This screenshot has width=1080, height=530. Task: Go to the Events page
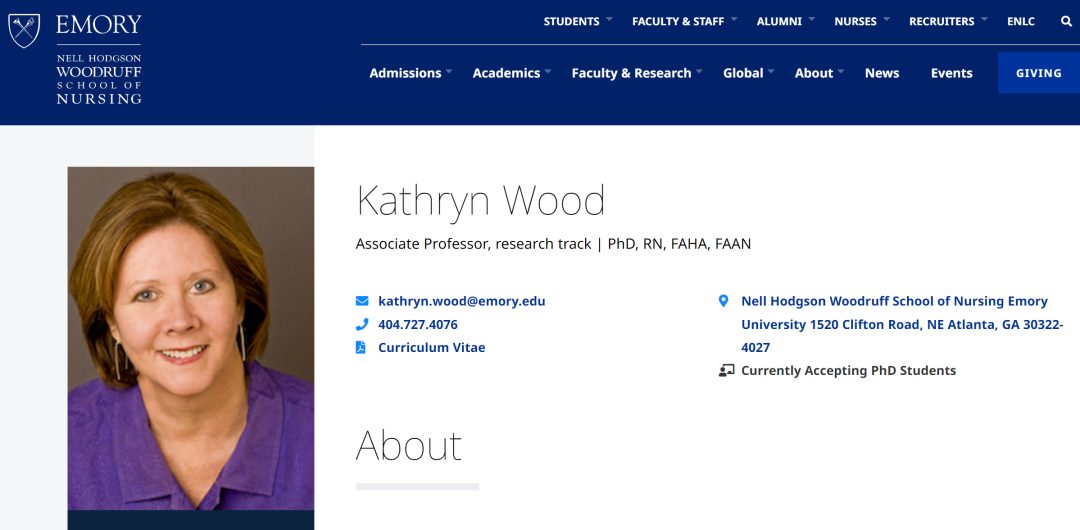951,73
